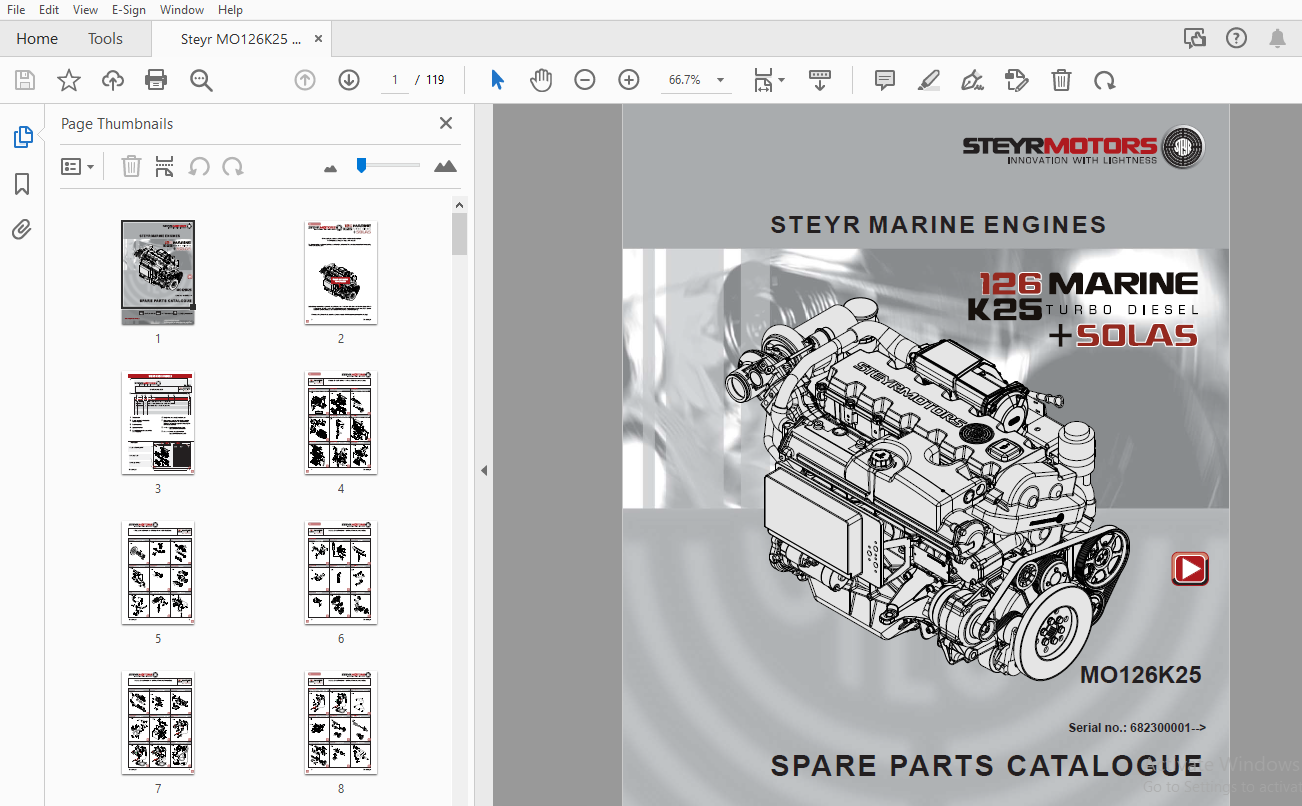Rotate thumbnails counterclockwise

point(199,167)
